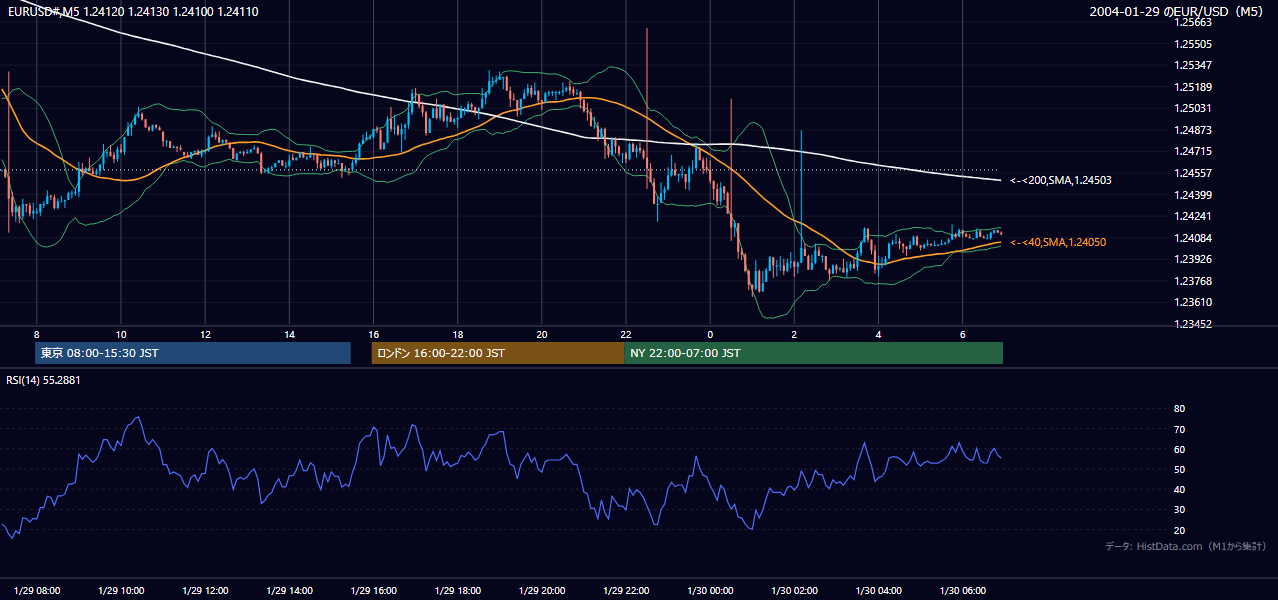The image size is (1278, 600).
Task: Click hour label 22 under the price chart
Action: coord(626,334)
